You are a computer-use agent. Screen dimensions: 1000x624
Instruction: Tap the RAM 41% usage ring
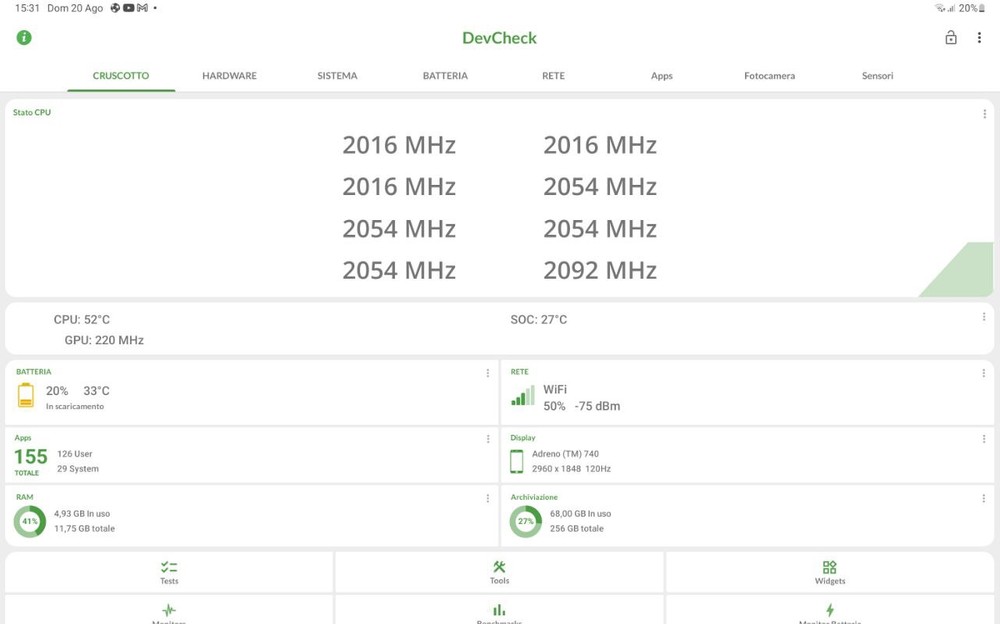(x=29, y=521)
